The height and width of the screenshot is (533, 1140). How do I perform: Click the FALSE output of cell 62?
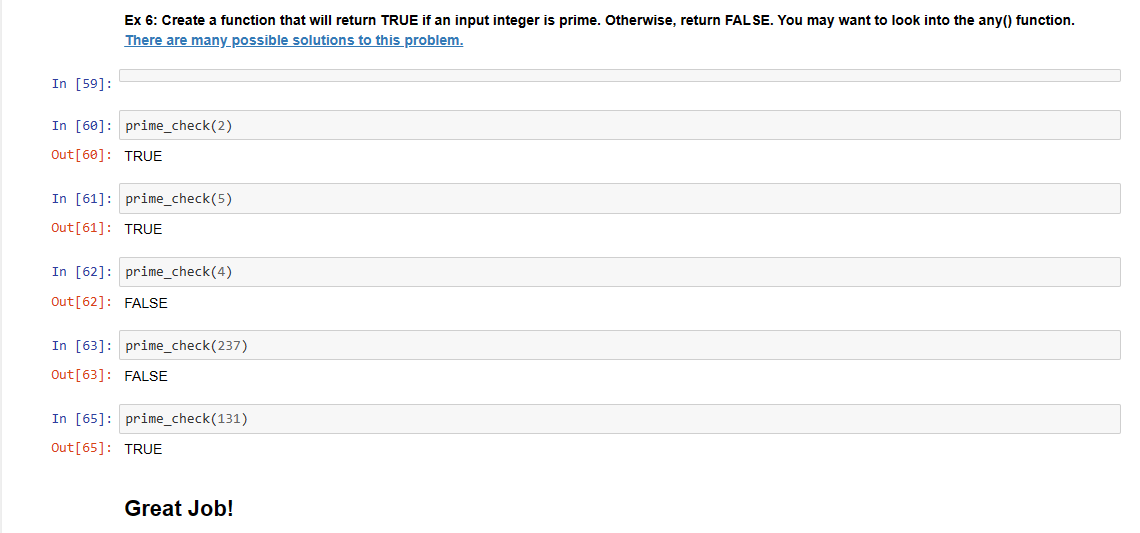click(146, 303)
